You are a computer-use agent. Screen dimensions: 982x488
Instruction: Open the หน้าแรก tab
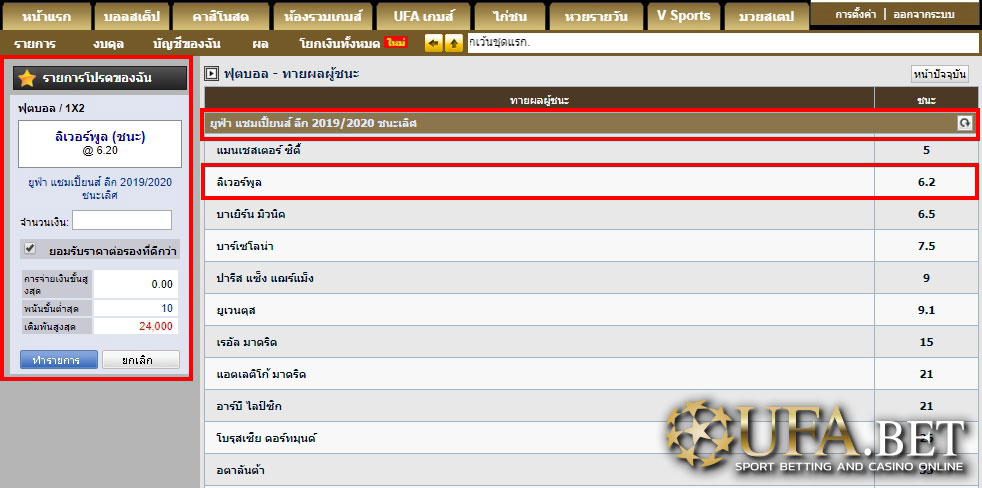(46, 16)
